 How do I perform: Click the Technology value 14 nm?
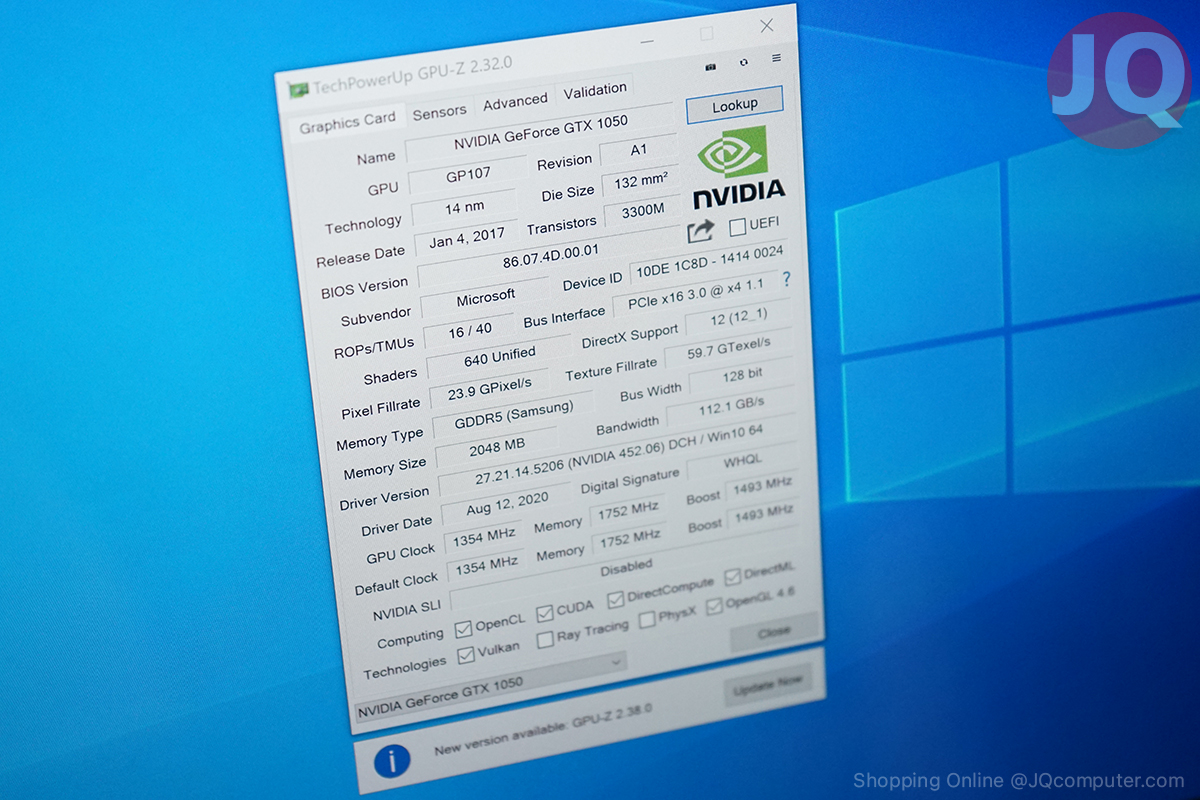(463, 207)
